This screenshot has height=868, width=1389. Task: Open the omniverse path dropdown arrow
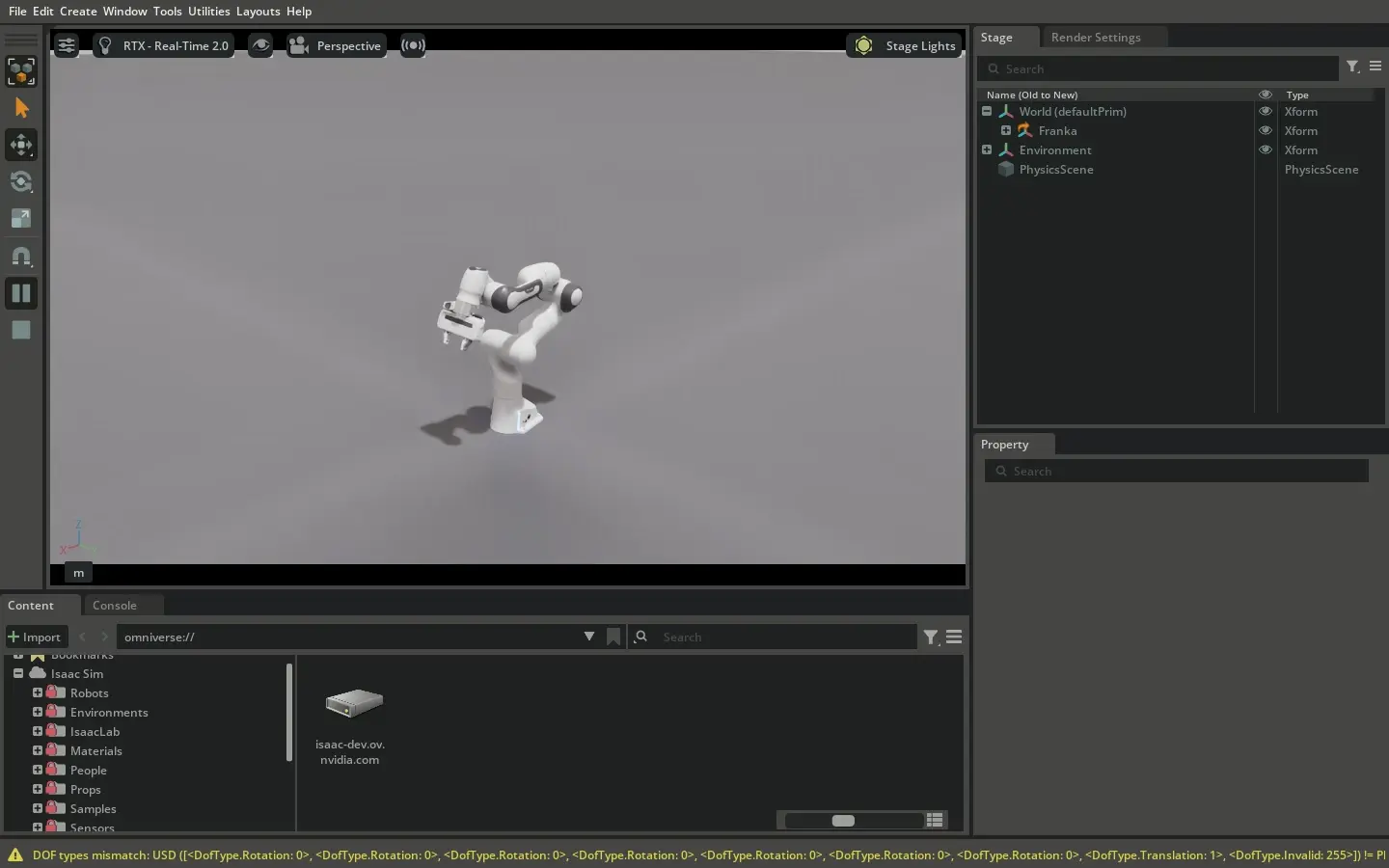(x=588, y=637)
